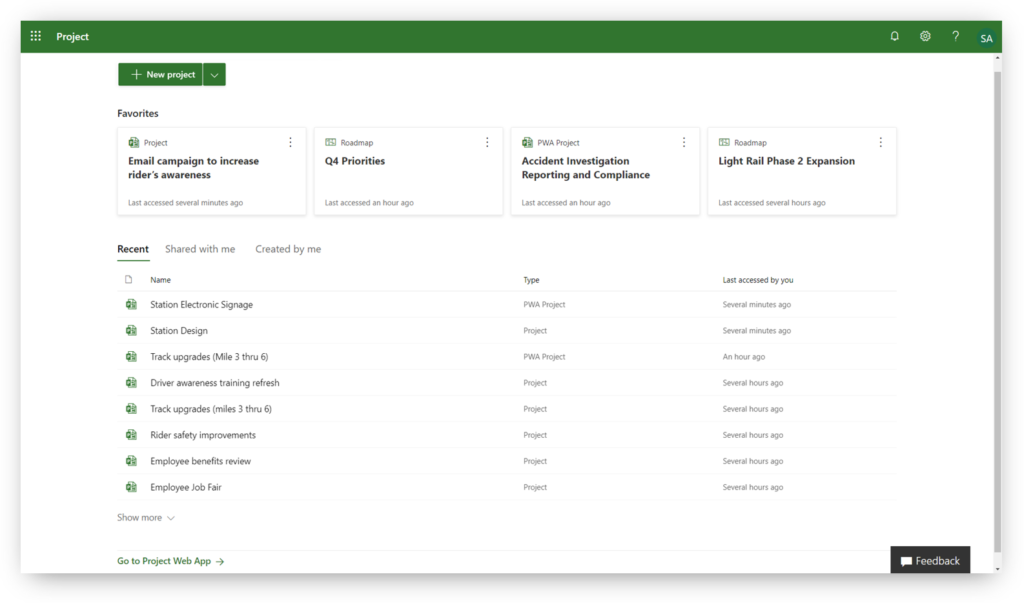Open Station Electronic Signage project
This screenshot has height=603, width=1024.
pos(201,304)
